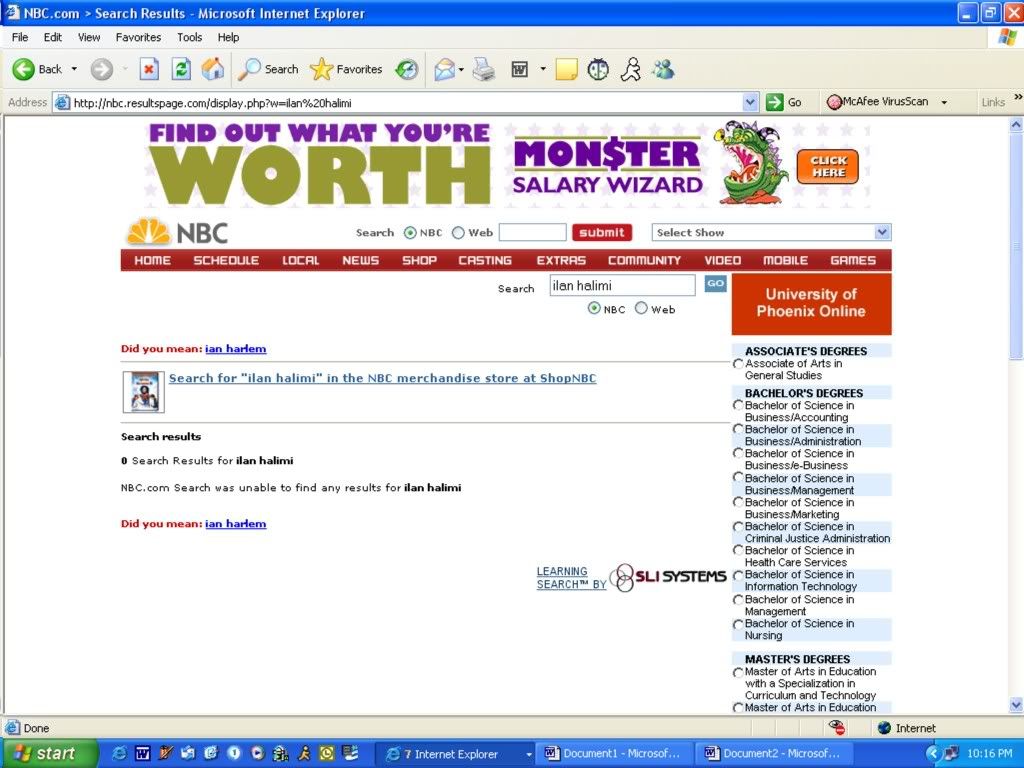Stop loading the page
The width and height of the screenshot is (1024, 768).
pos(150,69)
